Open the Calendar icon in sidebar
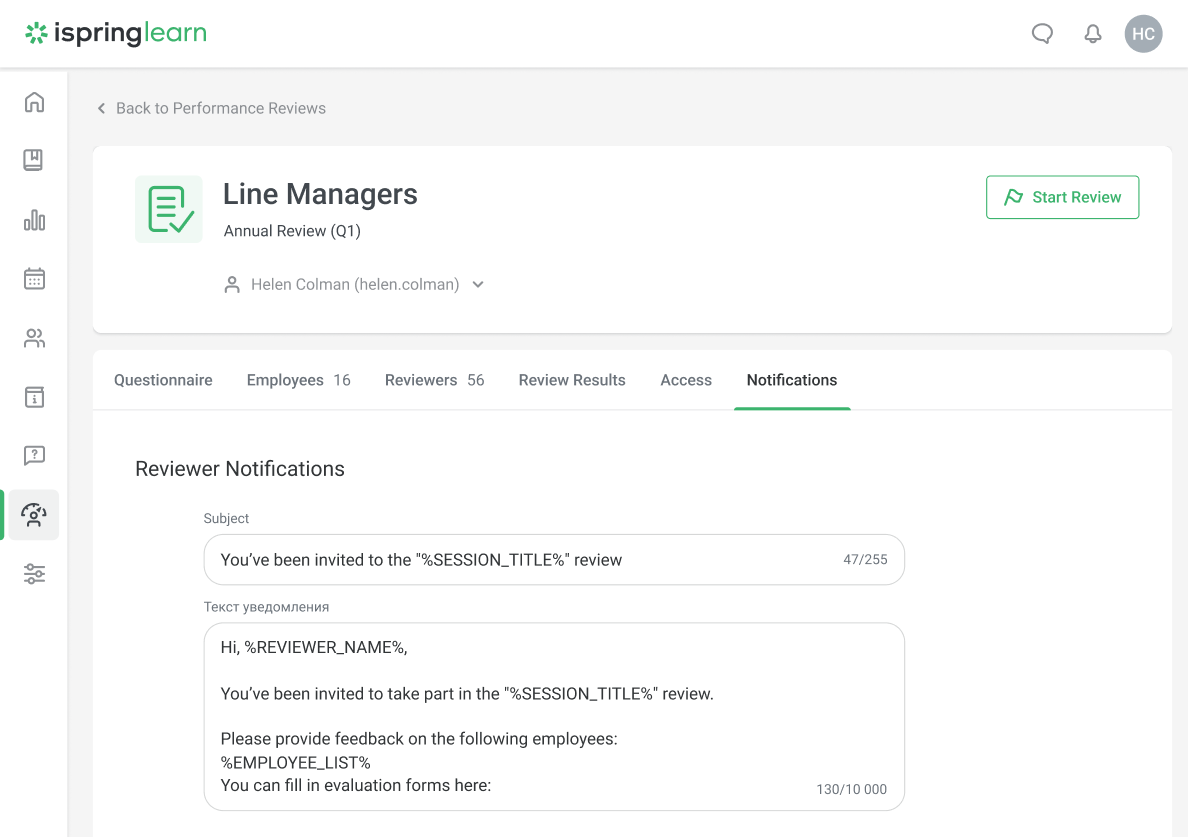The image size is (1188, 837). pos(34,279)
